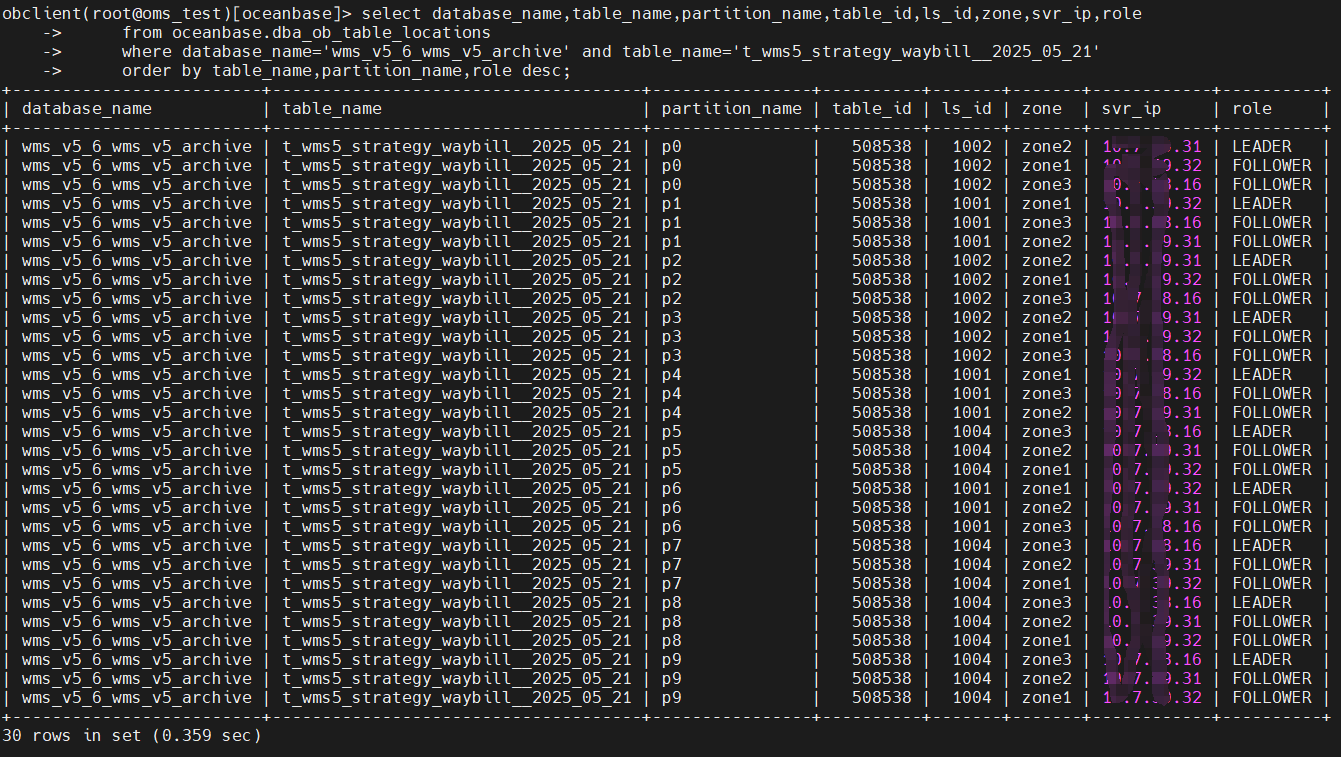Click partition name p2 in its LEADER row

671,261
